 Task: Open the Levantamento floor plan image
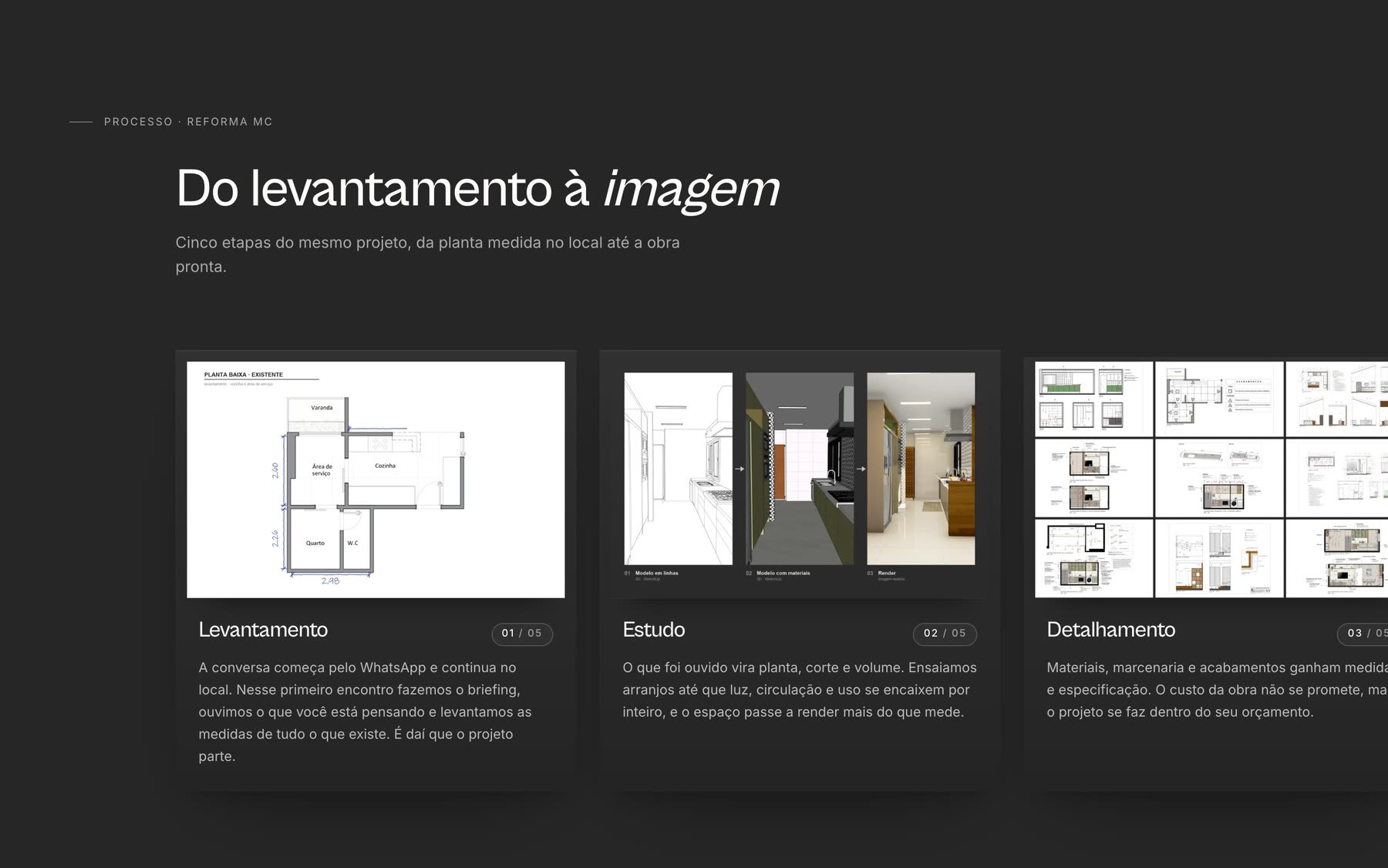click(x=376, y=479)
